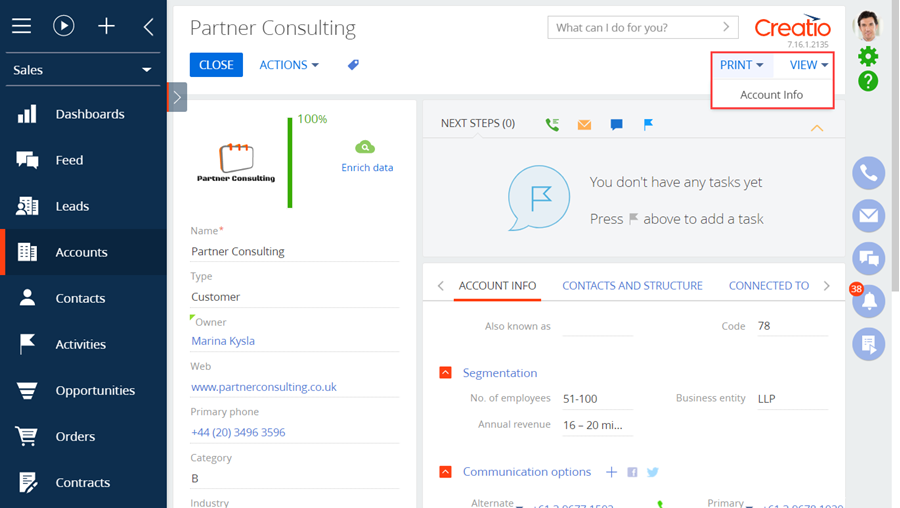The height and width of the screenshot is (508, 900).
Task: Click the blue chat message icon in Next Steps
Action: tap(616, 125)
